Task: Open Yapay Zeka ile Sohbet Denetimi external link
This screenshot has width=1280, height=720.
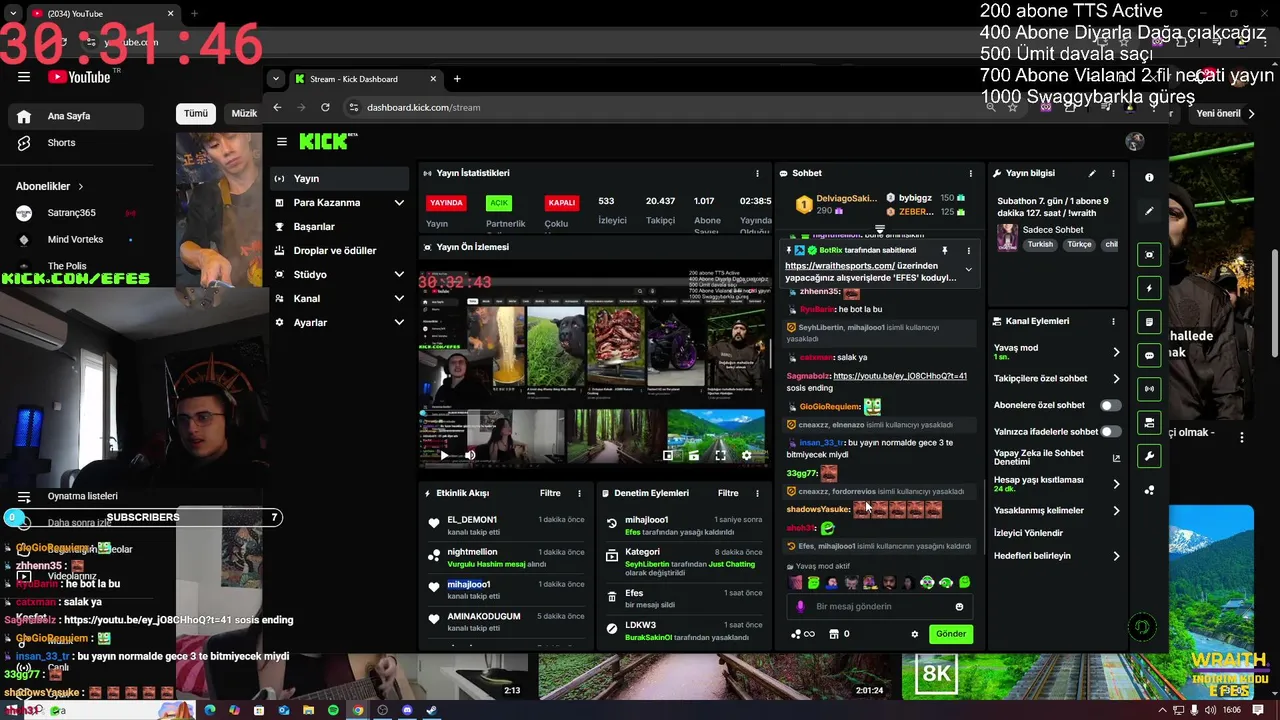Action: (x=1116, y=458)
